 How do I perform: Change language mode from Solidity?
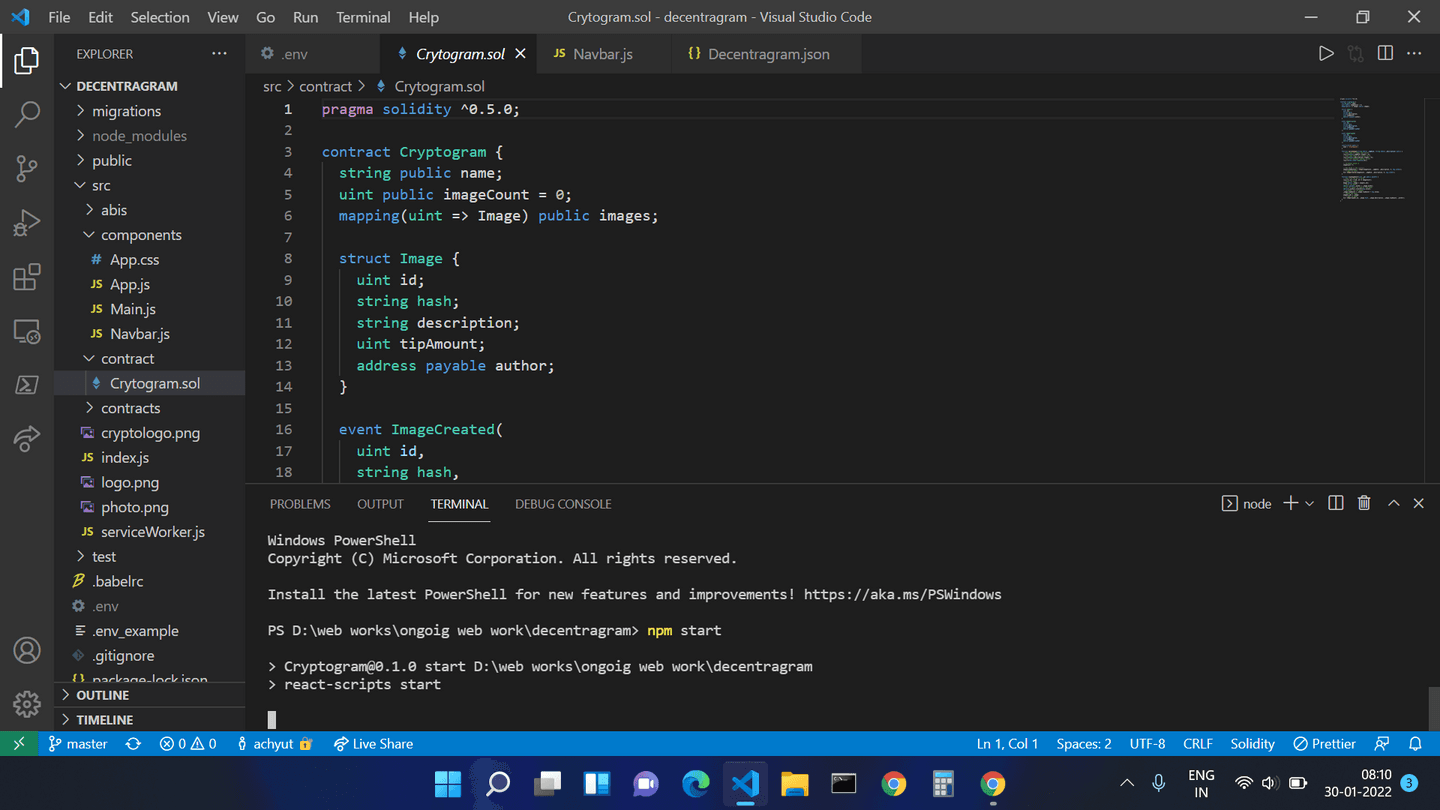(1252, 744)
